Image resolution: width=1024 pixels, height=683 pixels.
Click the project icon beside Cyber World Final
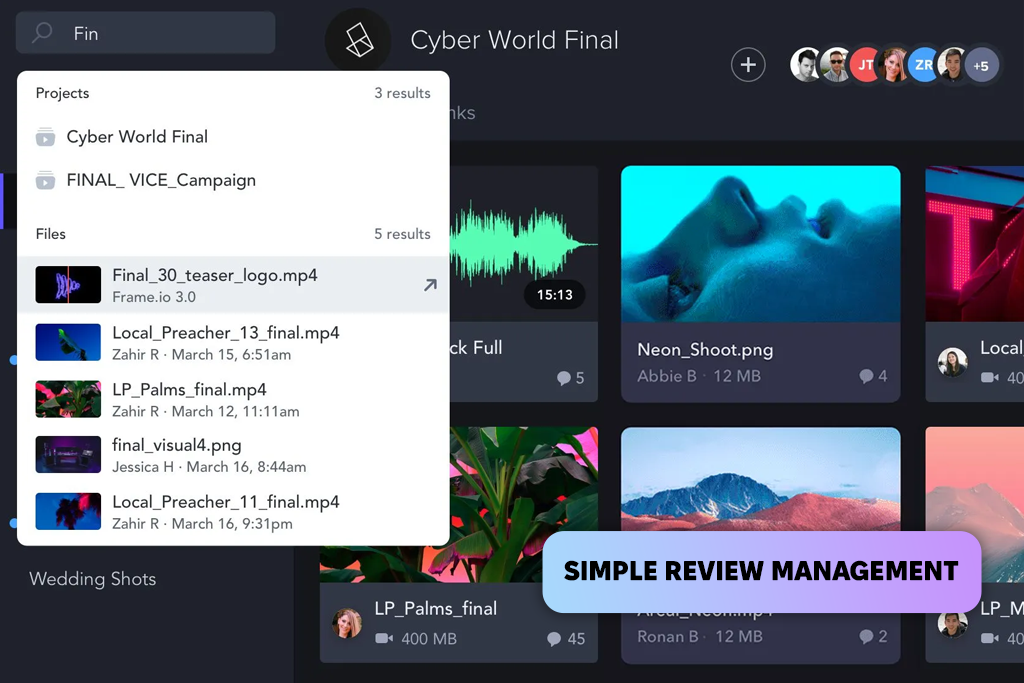coord(45,137)
